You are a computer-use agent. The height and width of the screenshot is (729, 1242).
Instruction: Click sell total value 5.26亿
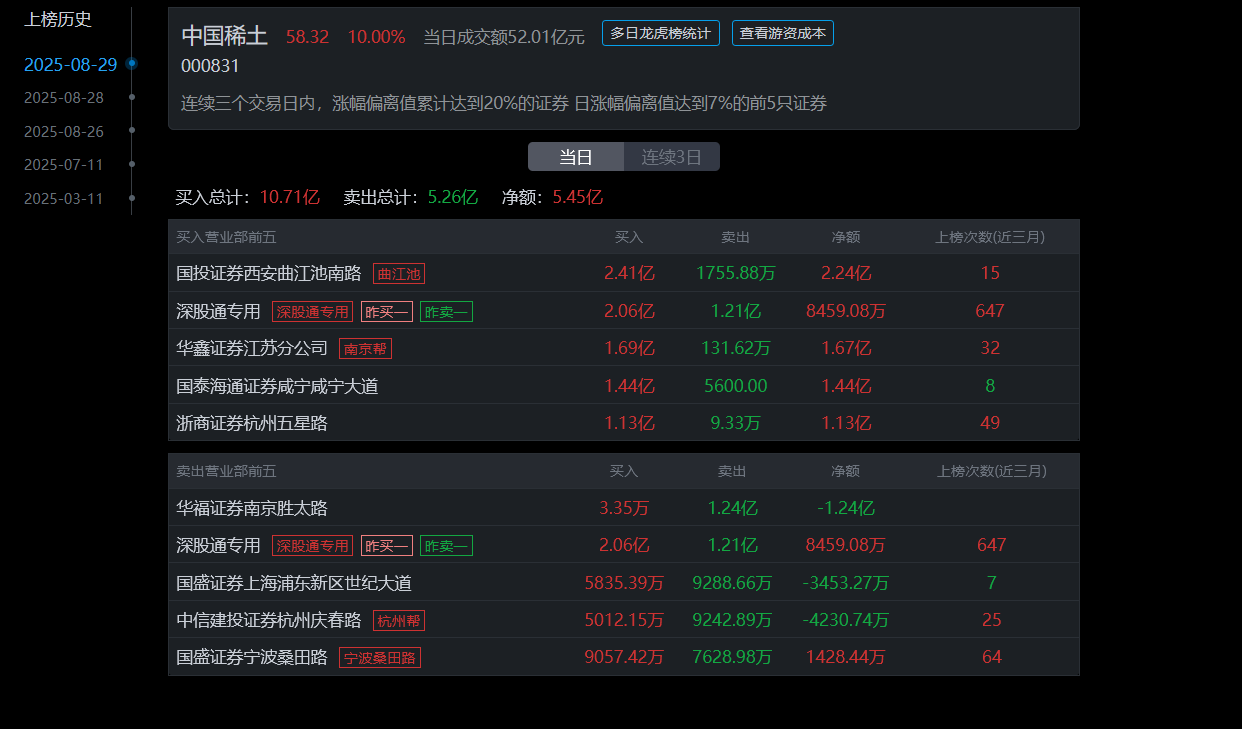click(452, 197)
